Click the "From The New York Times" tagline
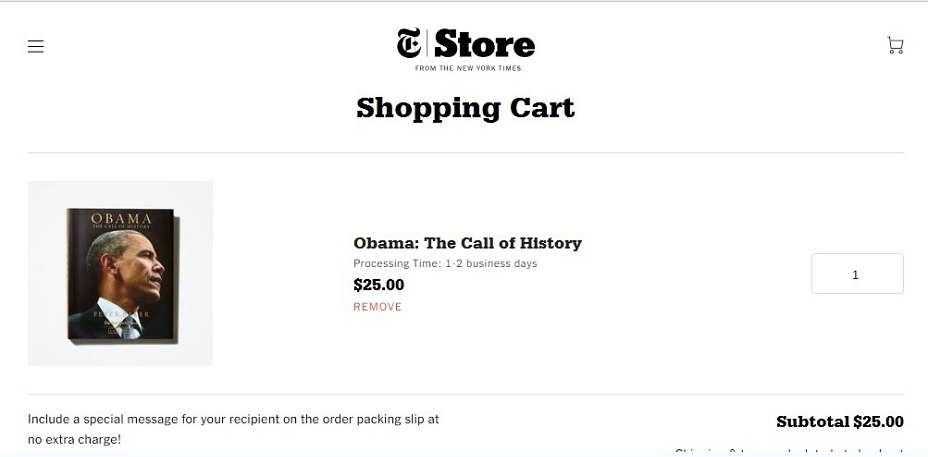The image size is (928, 457). click(468, 68)
